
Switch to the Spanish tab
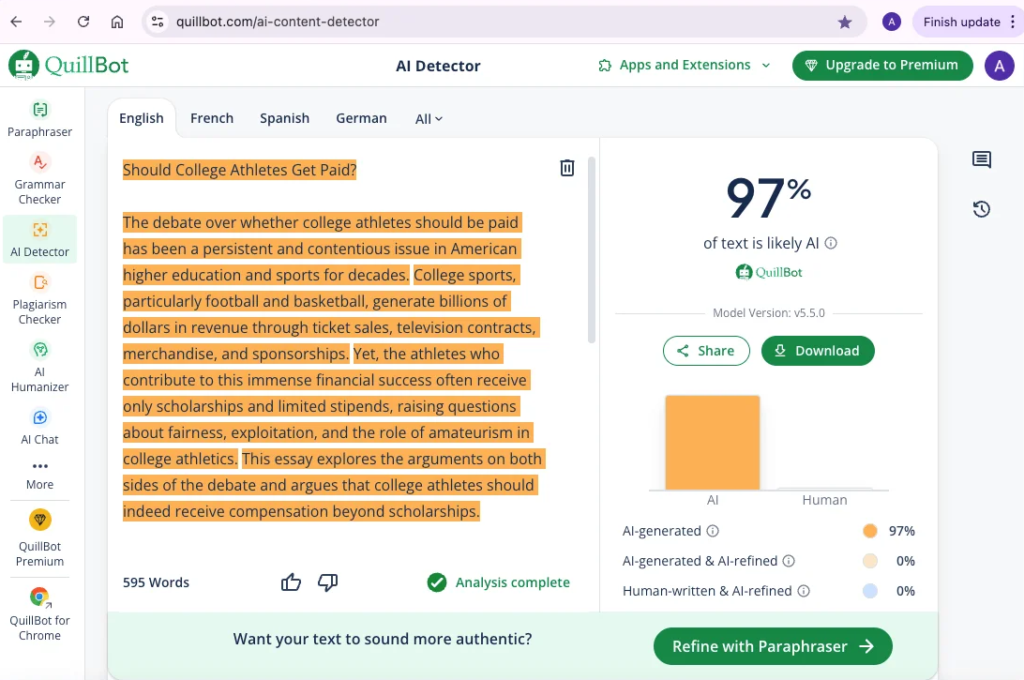[x=285, y=118]
